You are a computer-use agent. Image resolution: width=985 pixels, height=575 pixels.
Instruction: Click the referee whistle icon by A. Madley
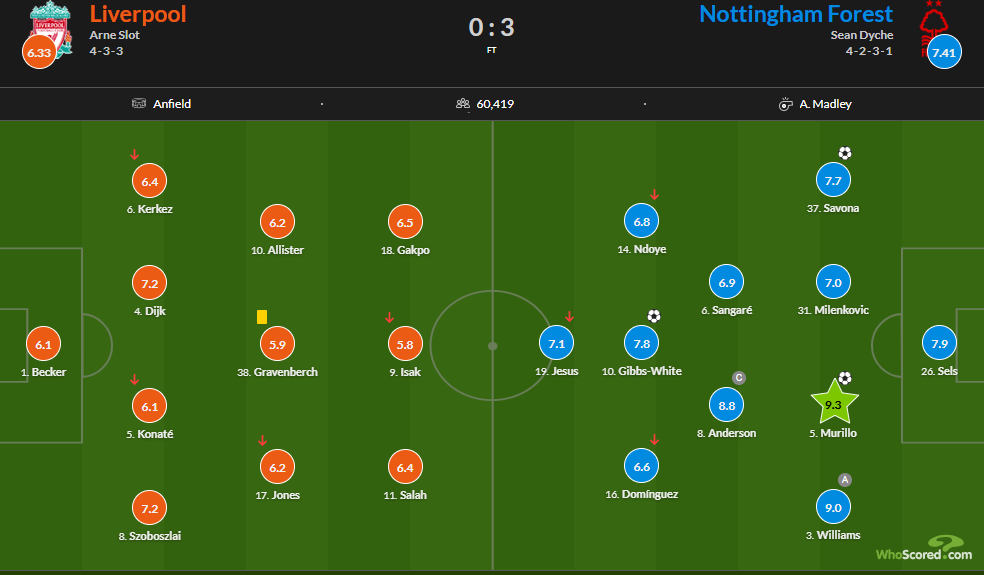tap(785, 104)
